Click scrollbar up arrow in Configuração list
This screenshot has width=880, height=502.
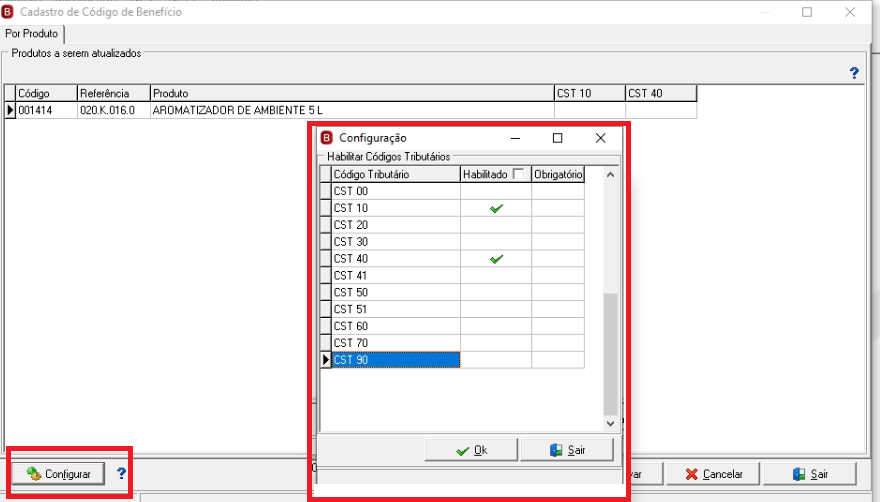click(x=611, y=175)
